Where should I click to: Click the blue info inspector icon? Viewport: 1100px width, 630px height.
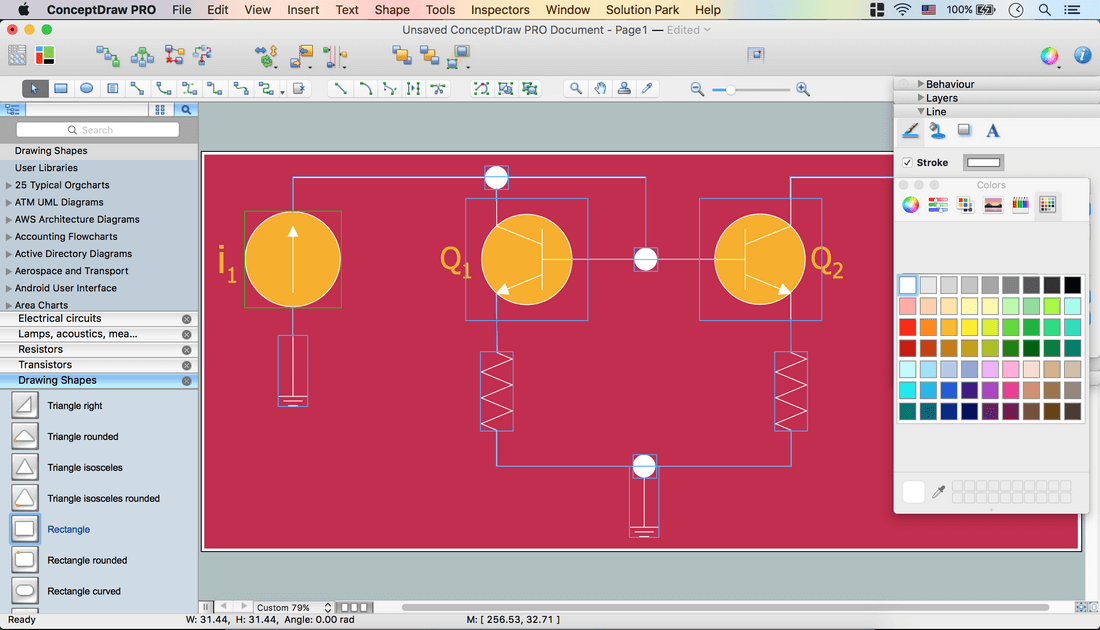click(1082, 56)
